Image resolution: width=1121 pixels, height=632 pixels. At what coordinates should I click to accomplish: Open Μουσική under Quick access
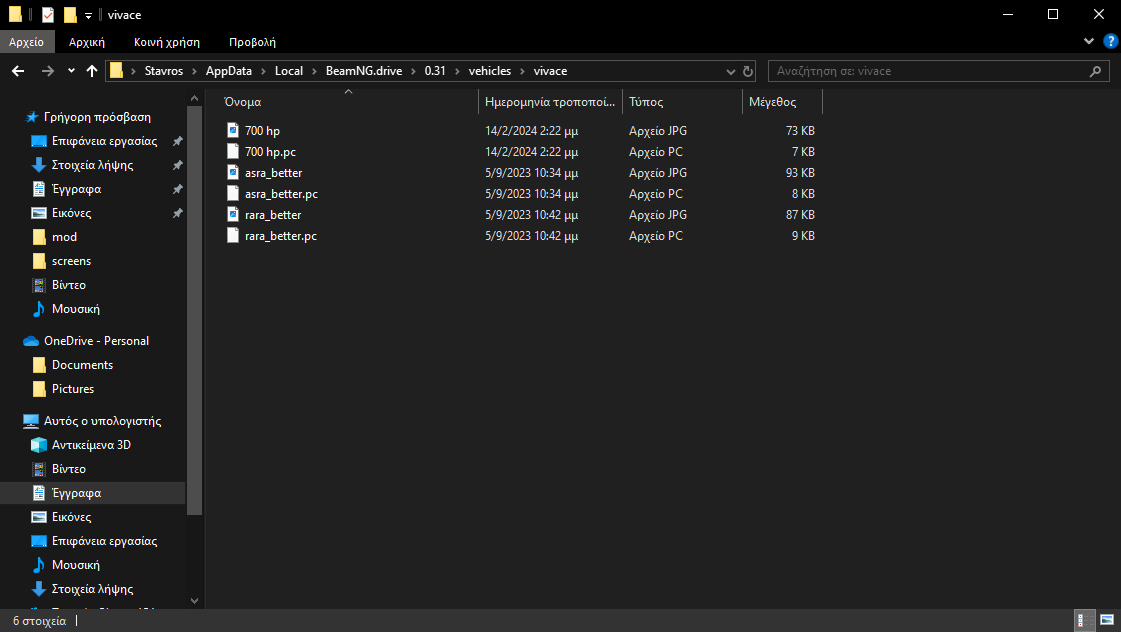coord(75,309)
